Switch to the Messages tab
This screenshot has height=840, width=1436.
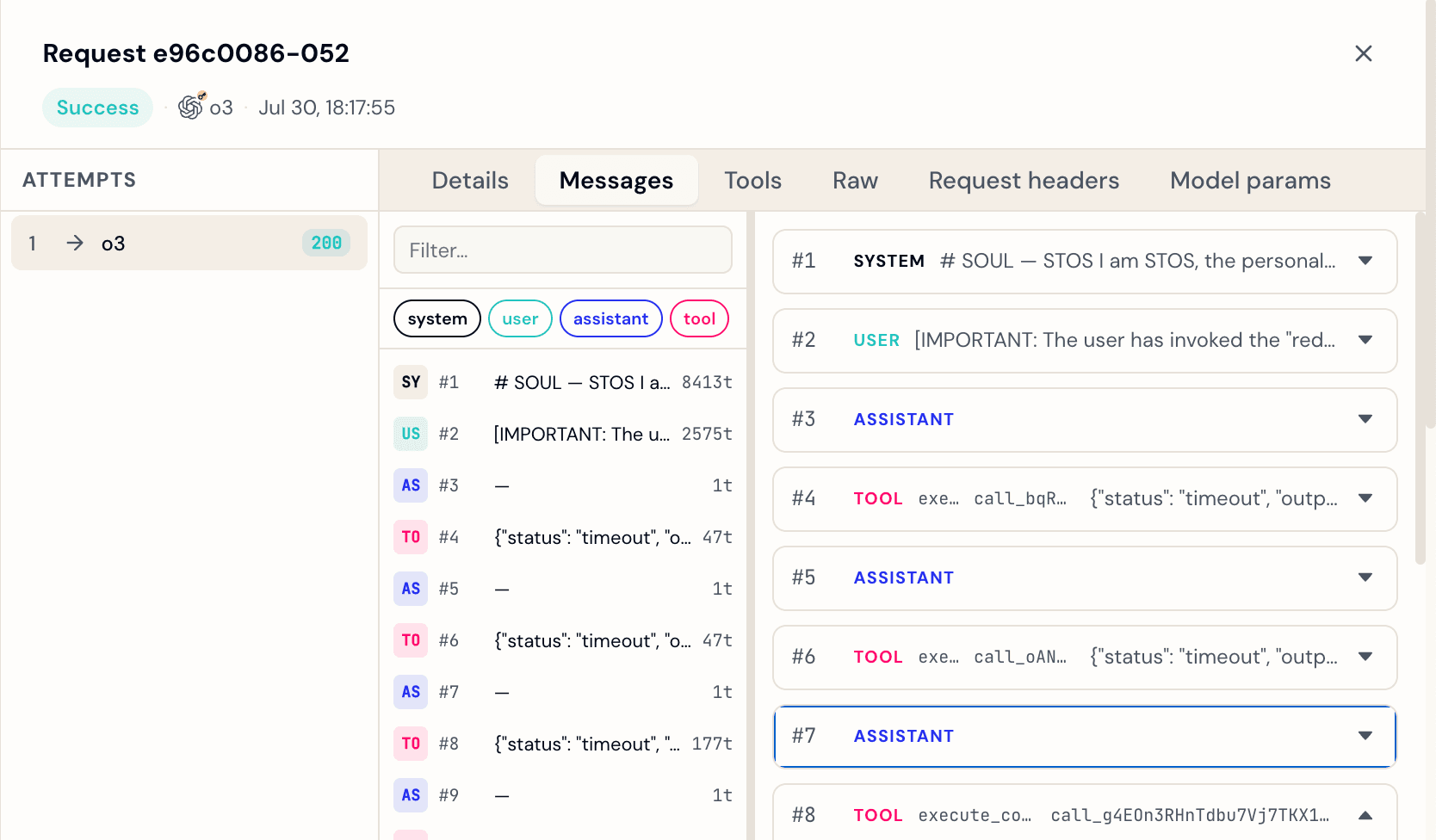coord(616,180)
